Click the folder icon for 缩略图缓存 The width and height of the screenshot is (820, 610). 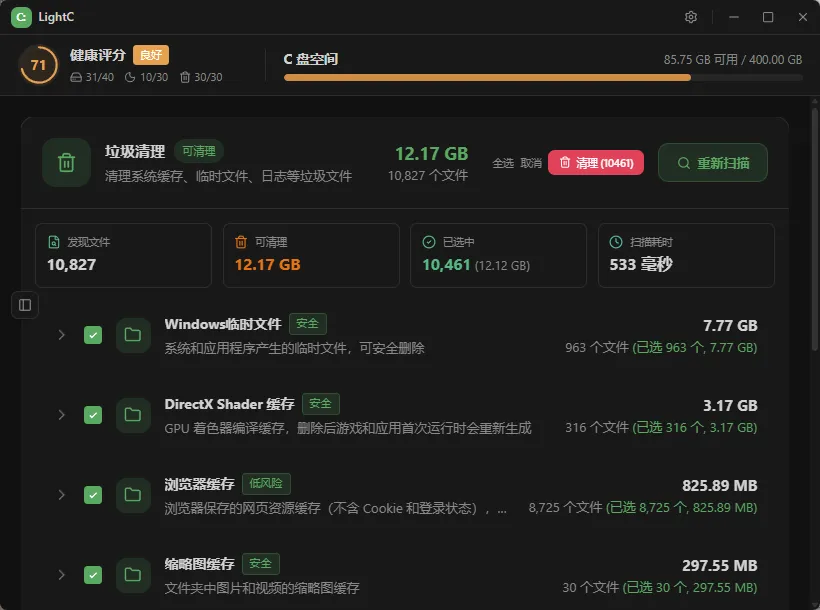coord(133,575)
